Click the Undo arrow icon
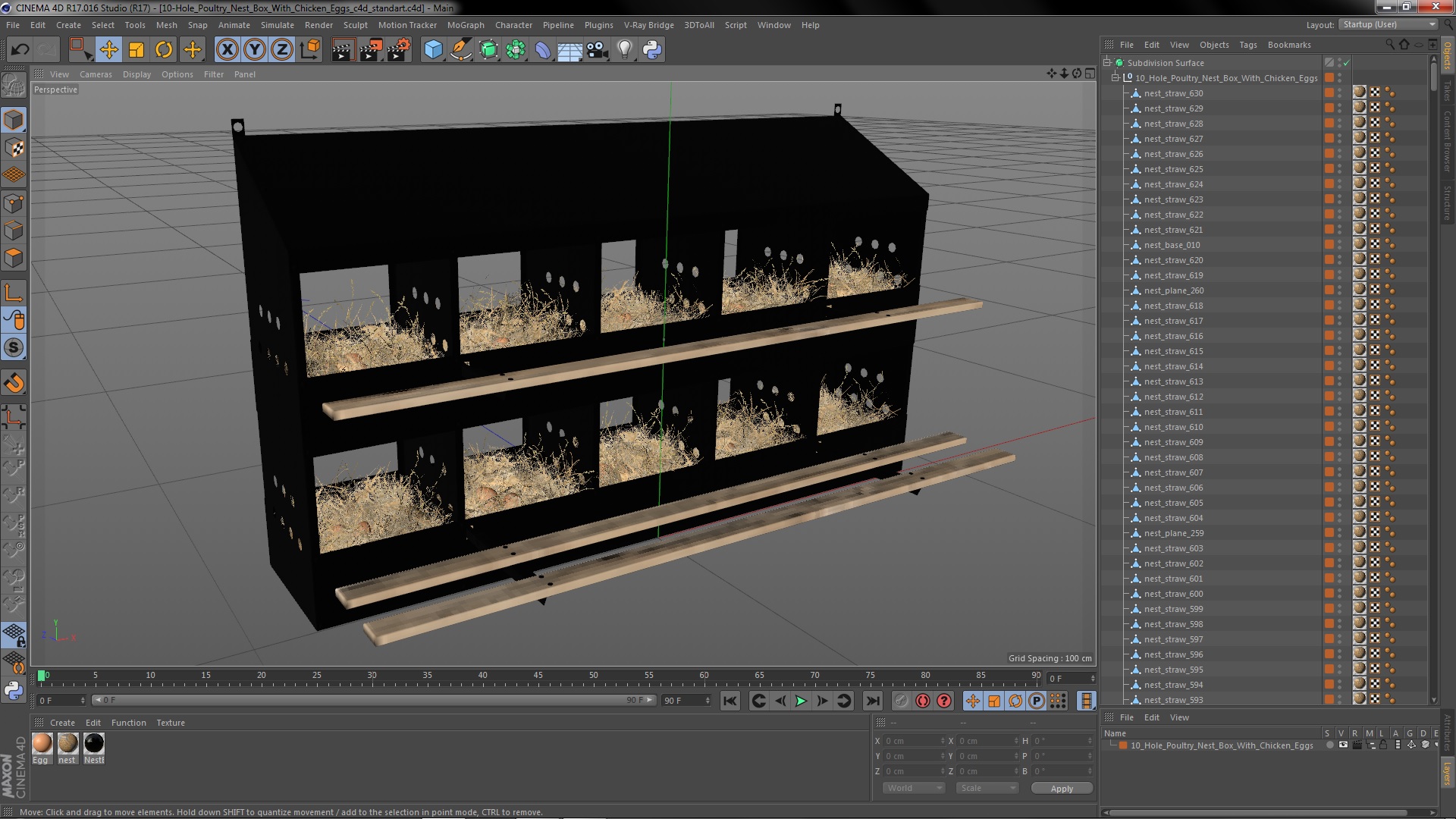The width and height of the screenshot is (1456, 819). click(20, 50)
